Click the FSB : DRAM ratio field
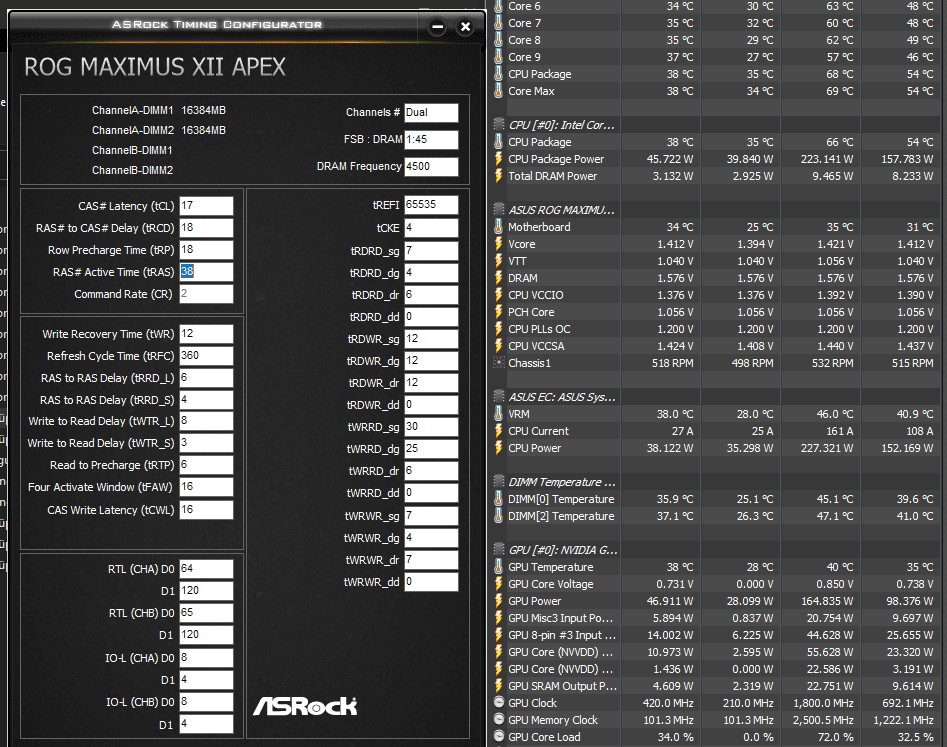 [x=431, y=139]
